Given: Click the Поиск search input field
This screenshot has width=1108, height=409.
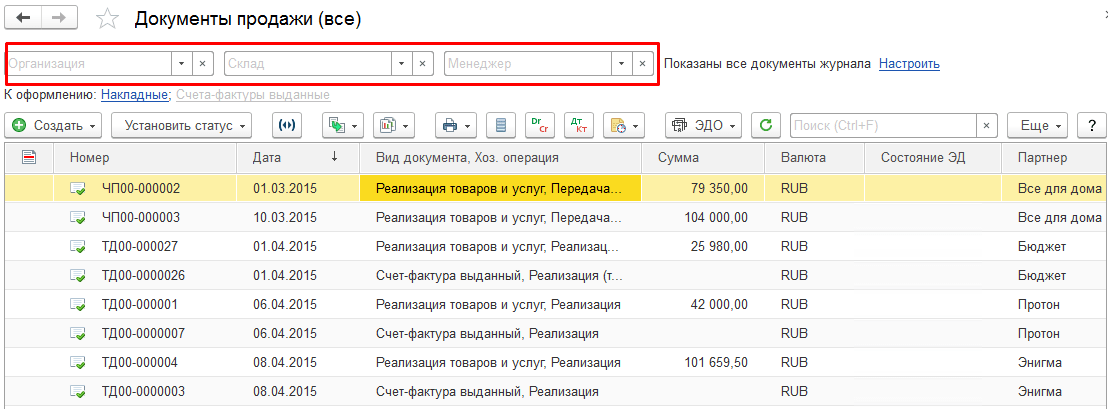Looking at the screenshot, I should [882, 126].
